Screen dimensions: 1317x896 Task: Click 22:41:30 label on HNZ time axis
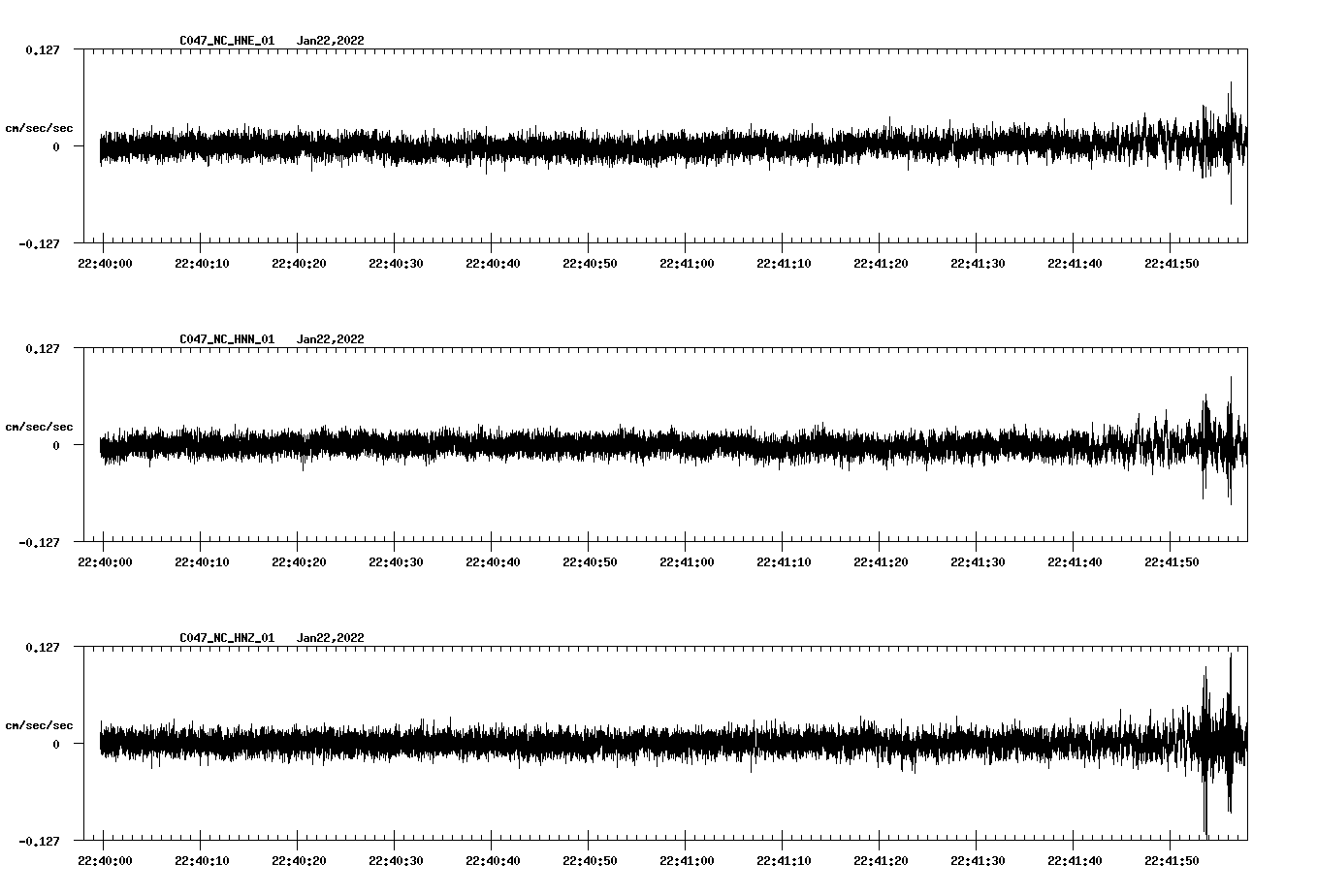[978, 861]
